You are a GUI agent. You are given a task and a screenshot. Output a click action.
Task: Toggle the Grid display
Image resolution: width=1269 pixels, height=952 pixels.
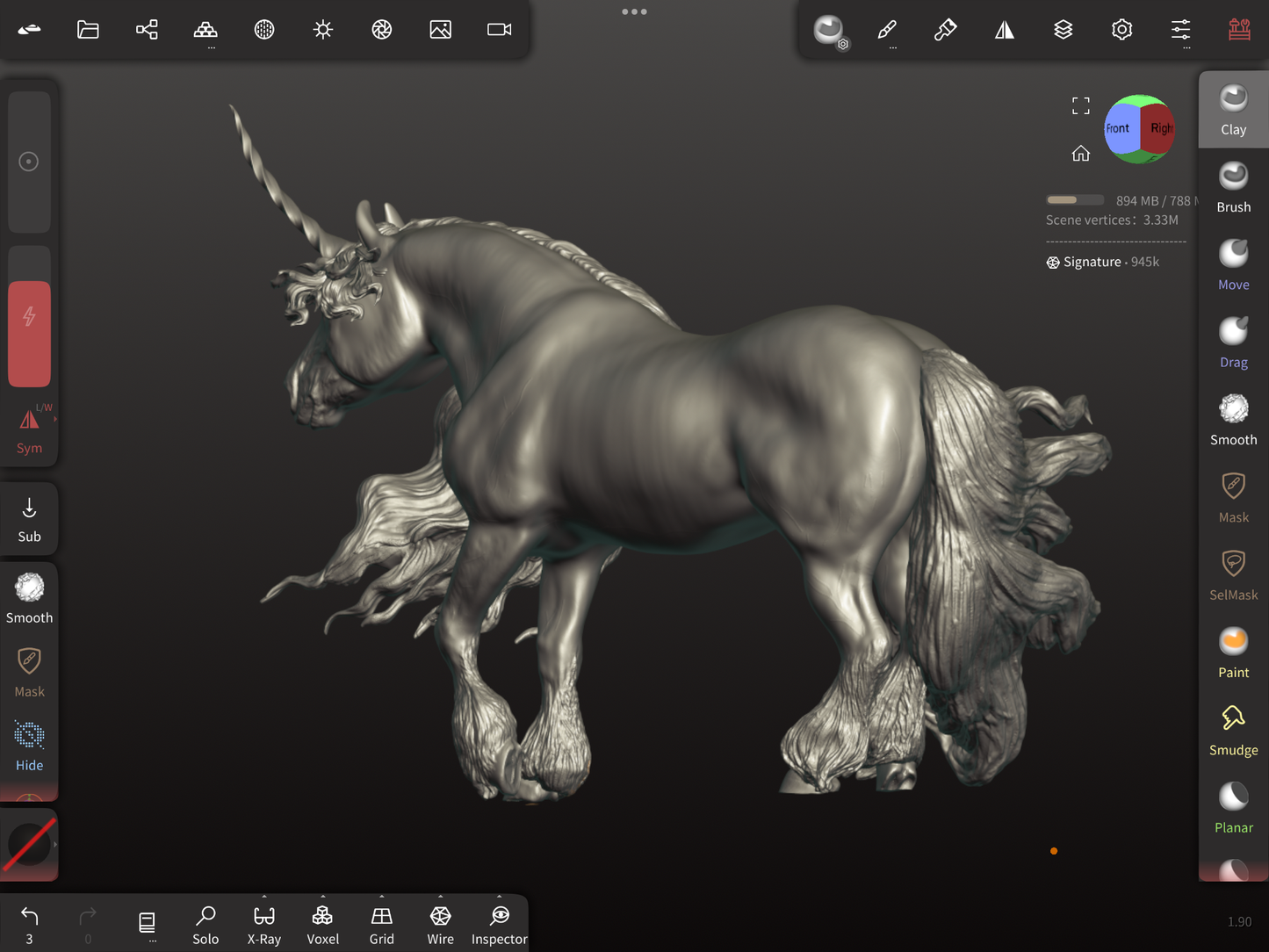pyautogui.click(x=381, y=925)
